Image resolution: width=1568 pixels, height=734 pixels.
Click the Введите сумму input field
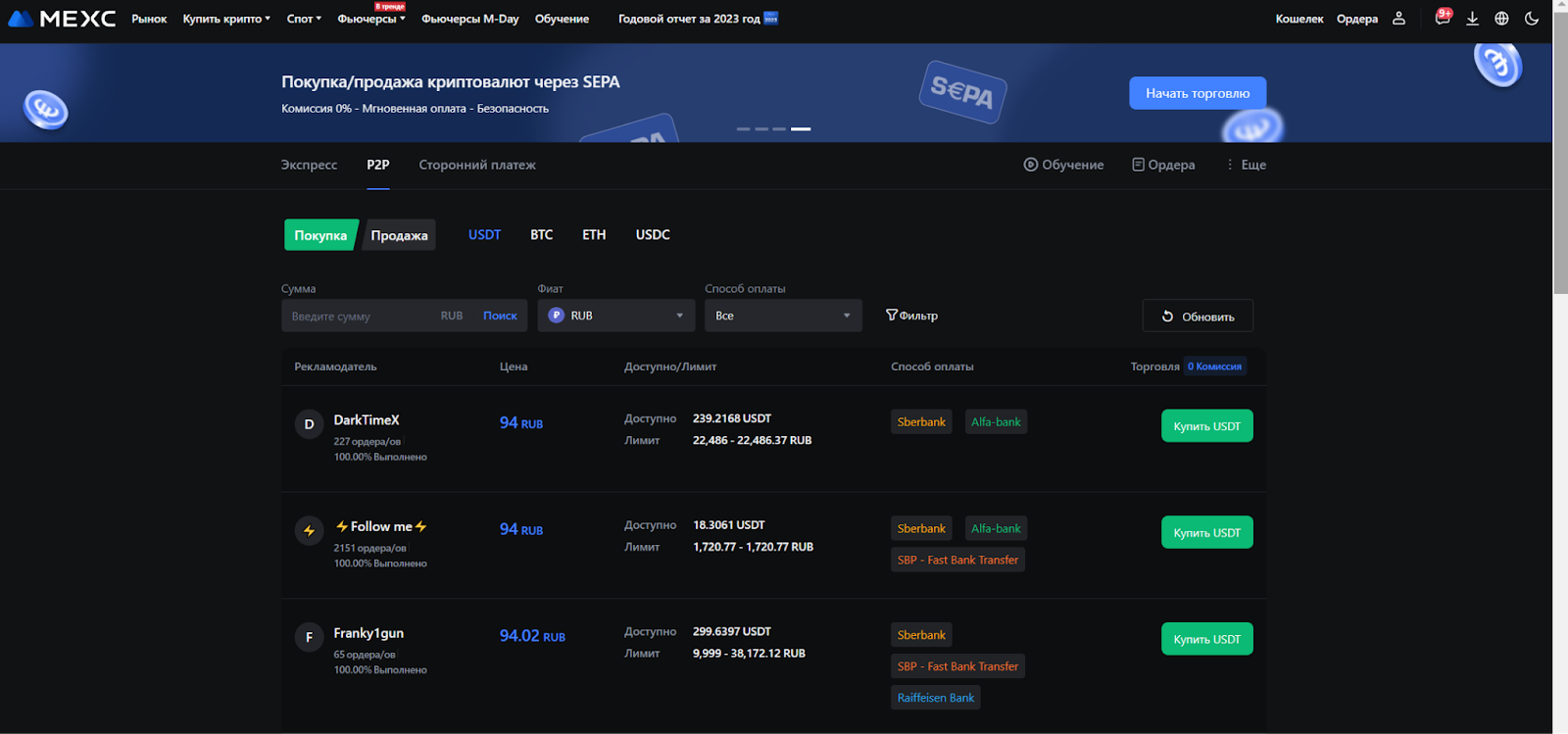click(x=358, y=316)
